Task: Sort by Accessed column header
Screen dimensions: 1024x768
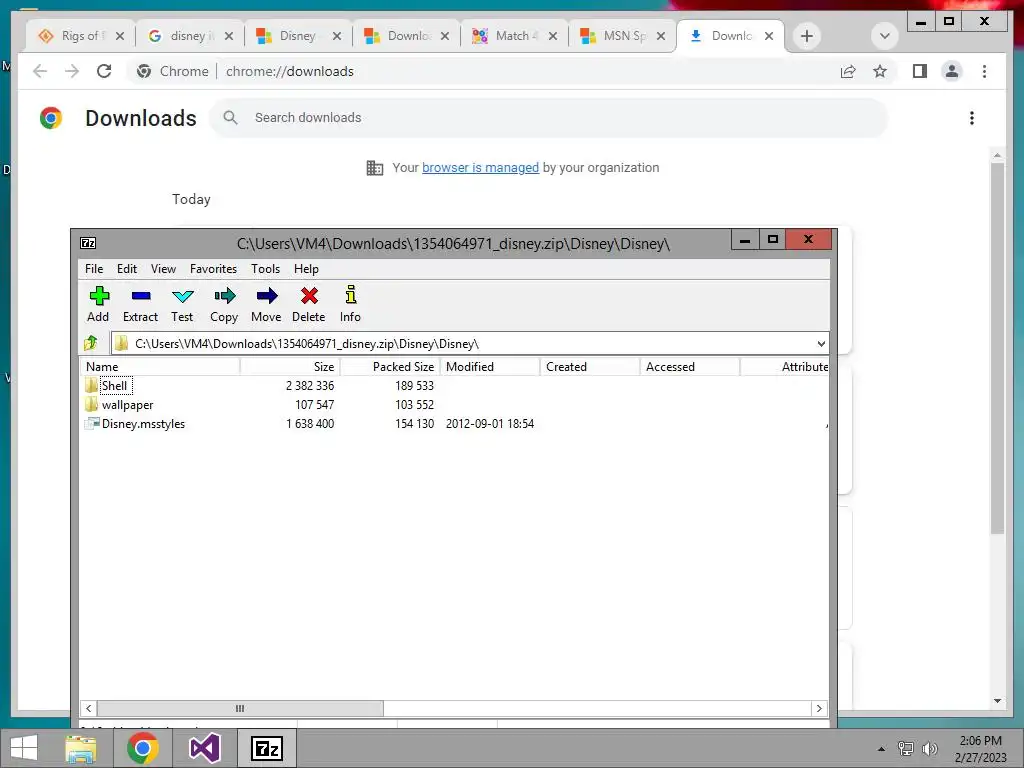Action: [690, 367]
